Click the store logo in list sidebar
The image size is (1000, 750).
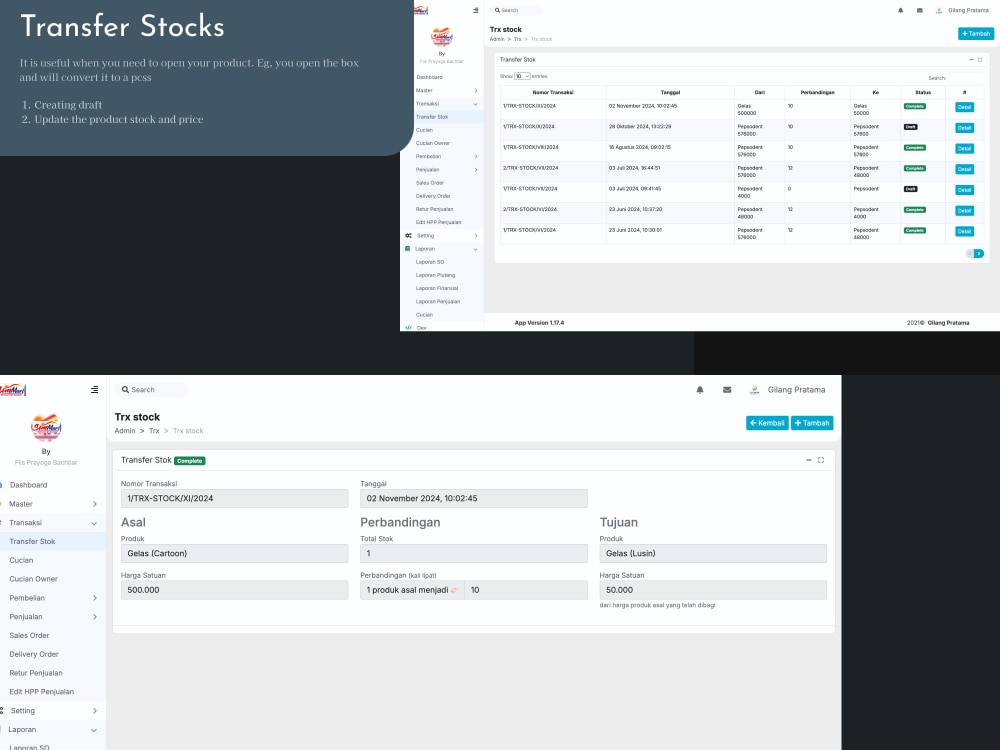point(441,37)
